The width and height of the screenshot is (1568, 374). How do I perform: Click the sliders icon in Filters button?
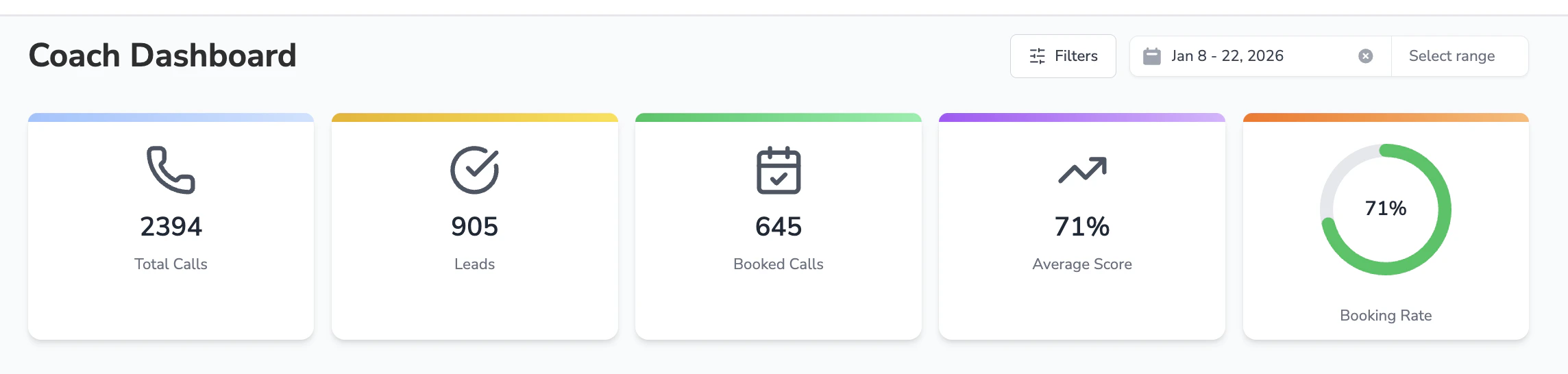pyautogui.click(x=1038, y=56)
